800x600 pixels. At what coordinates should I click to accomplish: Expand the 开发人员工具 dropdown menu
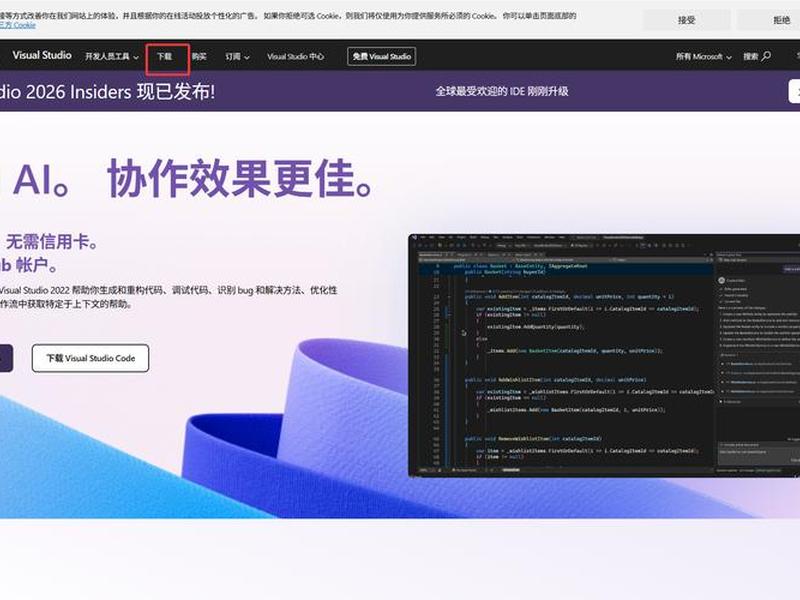tap(112, 57)
